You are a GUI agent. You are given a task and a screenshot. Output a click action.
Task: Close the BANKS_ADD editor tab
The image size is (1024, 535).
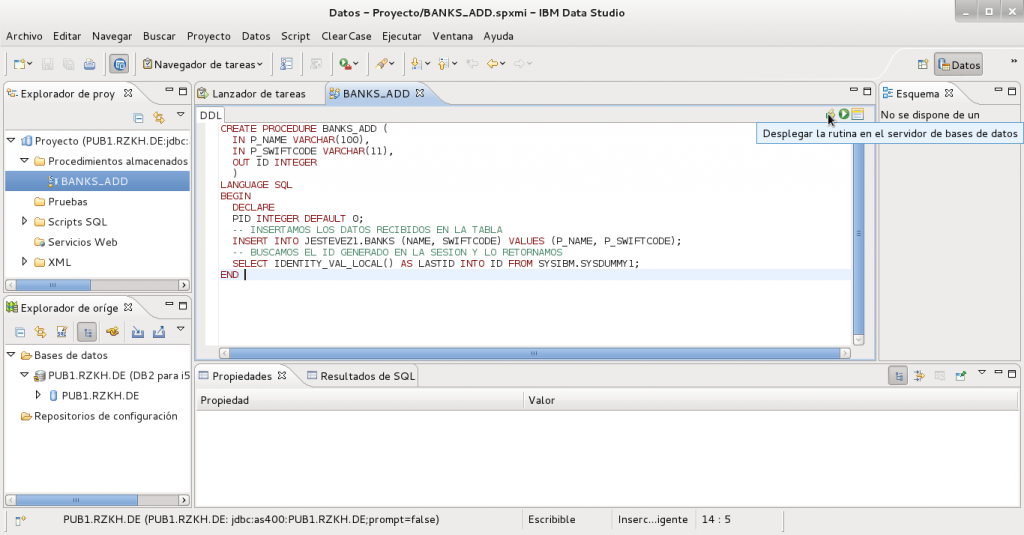[420, 93]
